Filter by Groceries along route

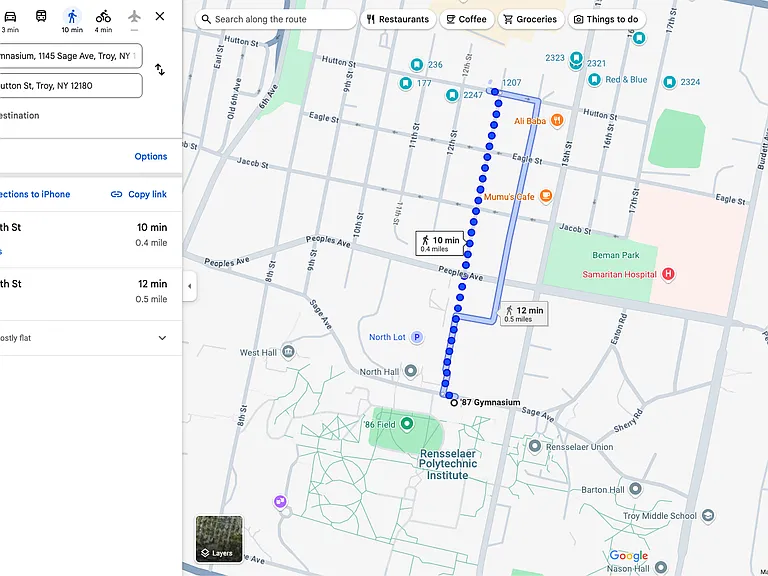tap(530, 19)
